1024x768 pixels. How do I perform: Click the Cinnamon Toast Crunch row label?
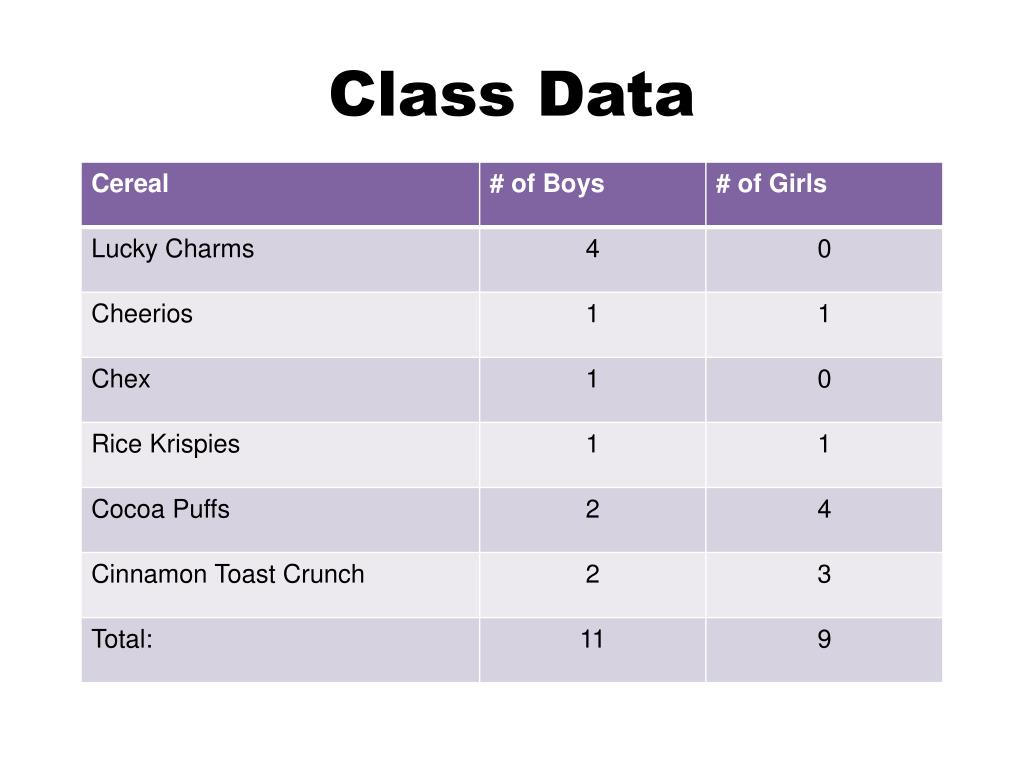(227, 575)
